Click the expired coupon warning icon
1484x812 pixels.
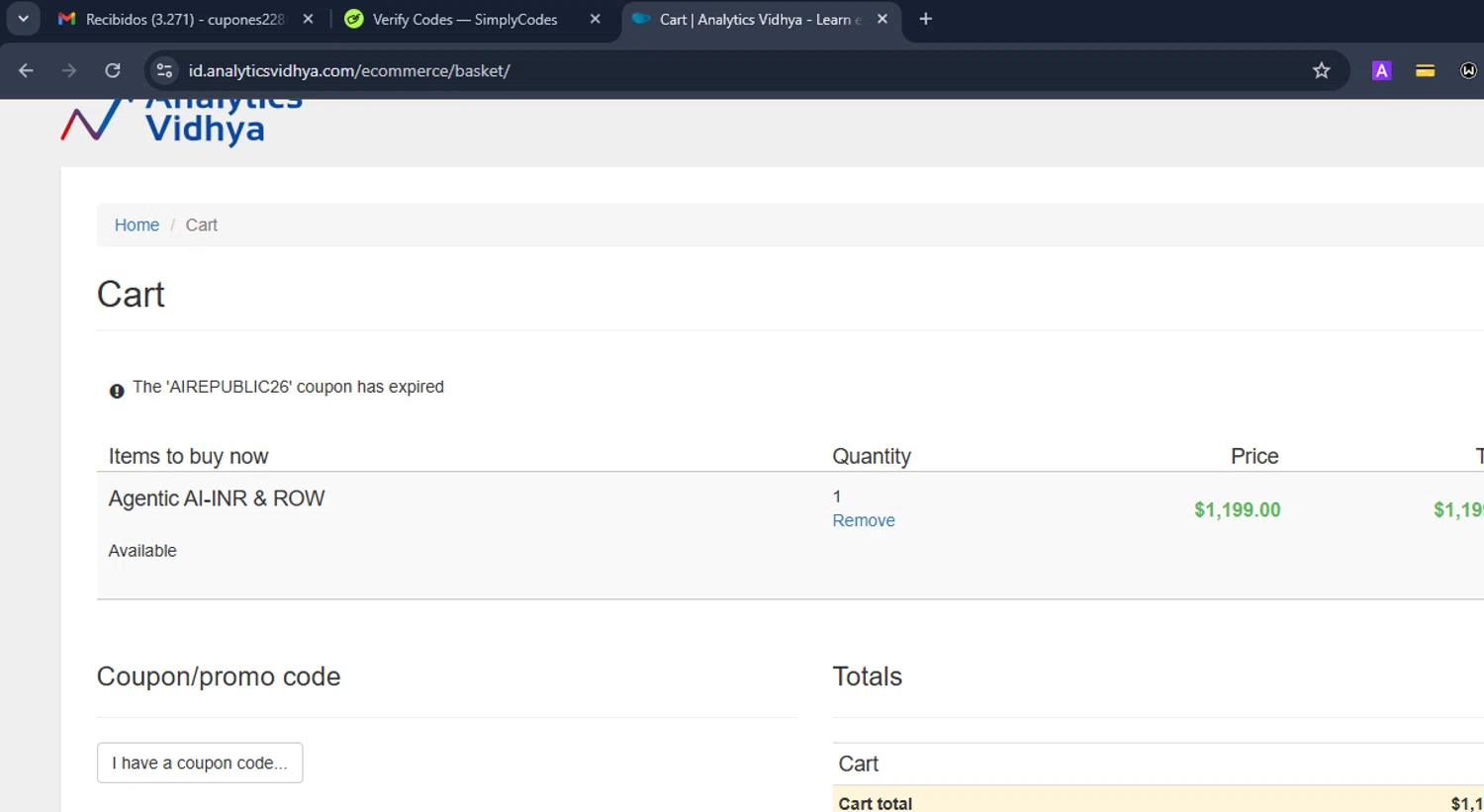117,391
